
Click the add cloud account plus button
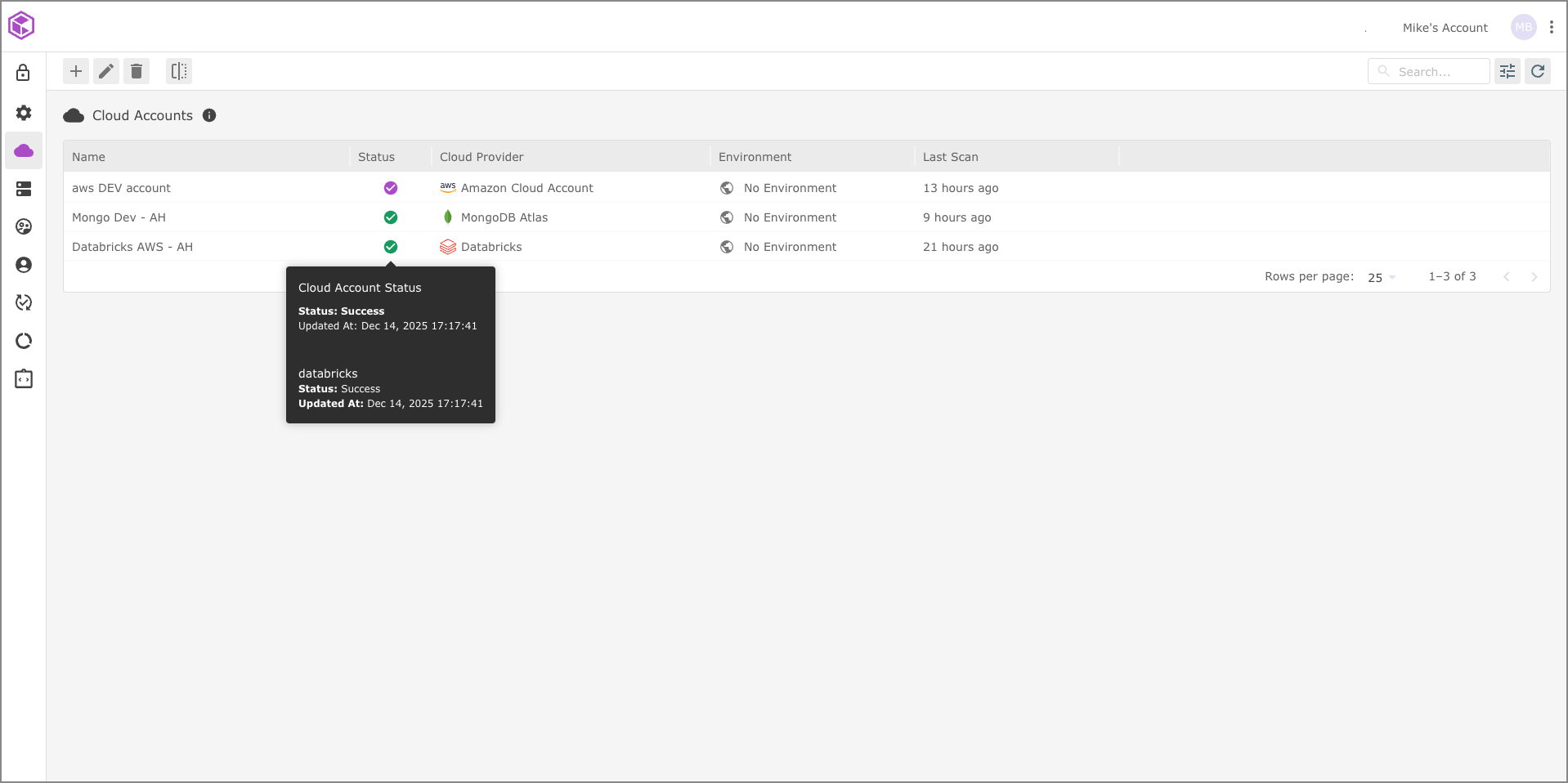76,71
